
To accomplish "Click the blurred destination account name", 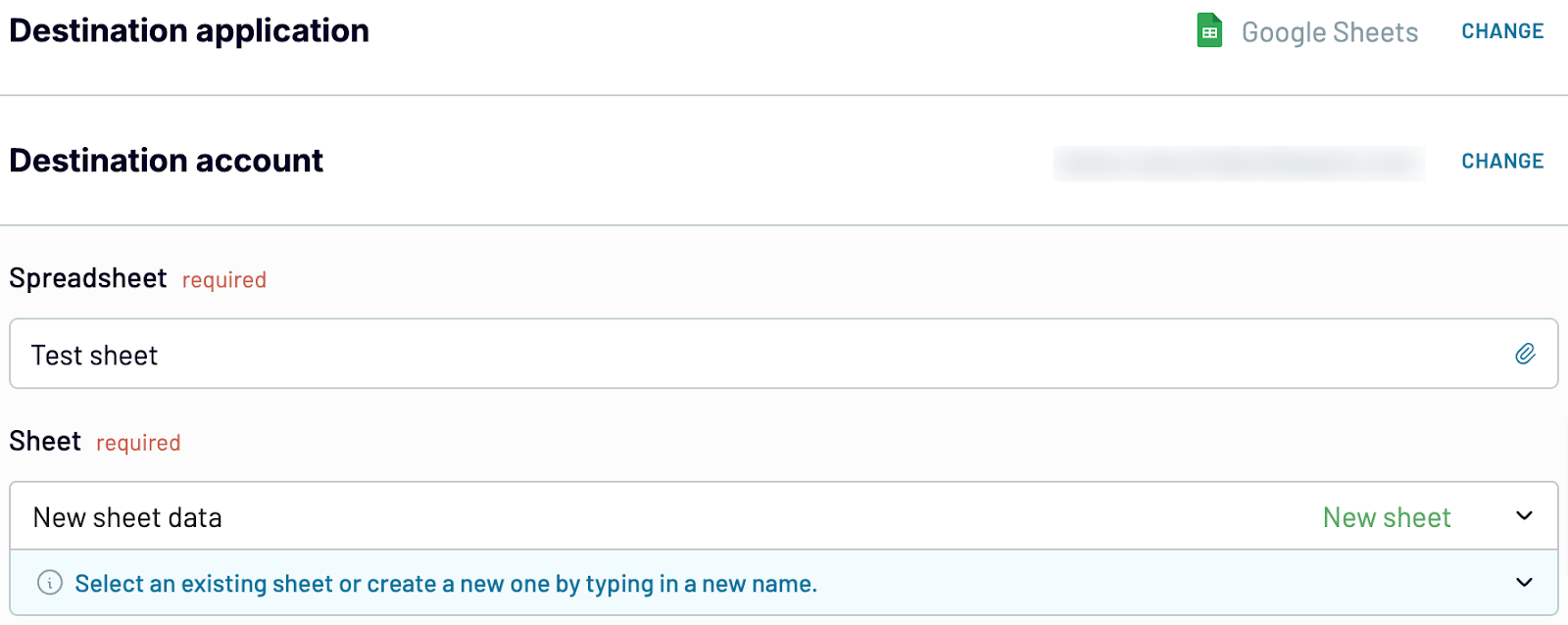I will pyautogui.click(x=1239, y=163).
